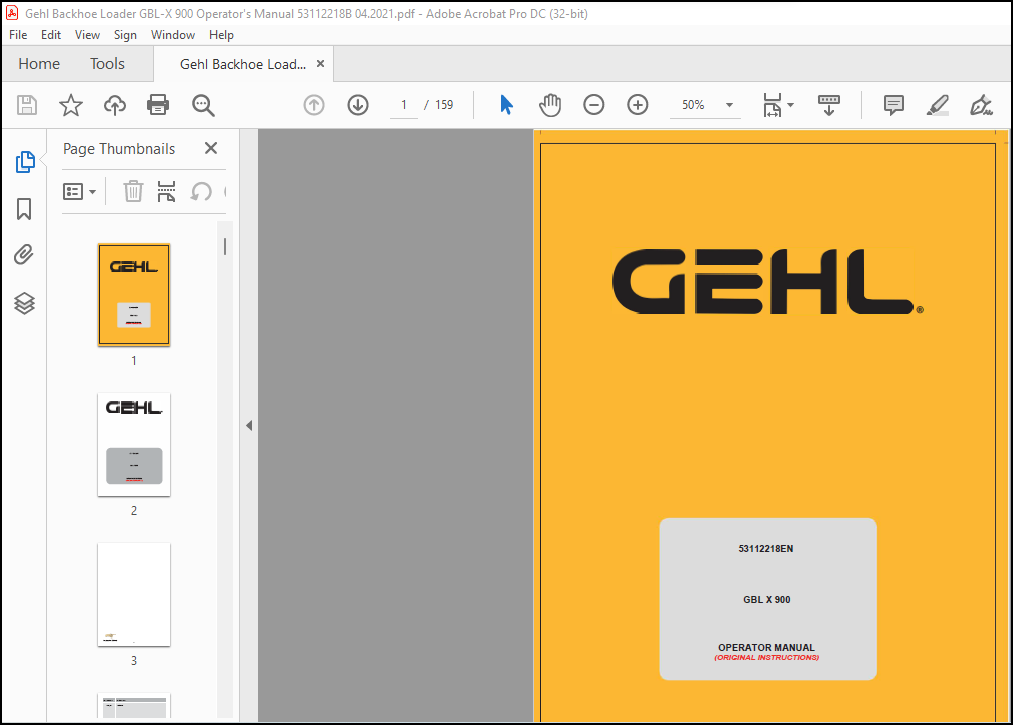Switch to the Tools tab
Viewport: 1013px width, 725px height.
tap(107, 64)
